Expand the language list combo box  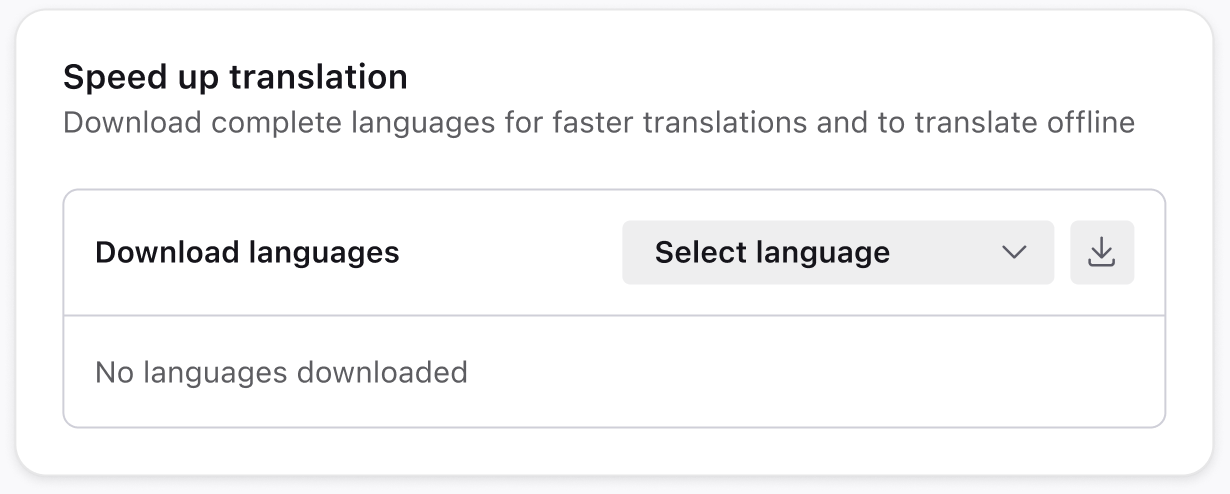pyautogui.click(x=837, y=252)
